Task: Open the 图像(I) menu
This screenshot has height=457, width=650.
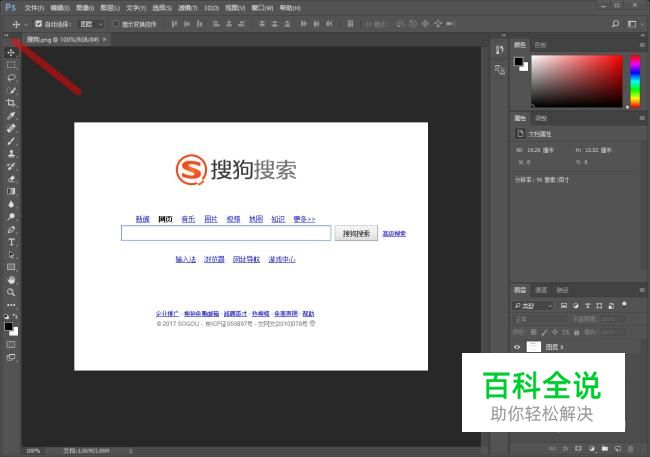Action: (x=85, y=8)
